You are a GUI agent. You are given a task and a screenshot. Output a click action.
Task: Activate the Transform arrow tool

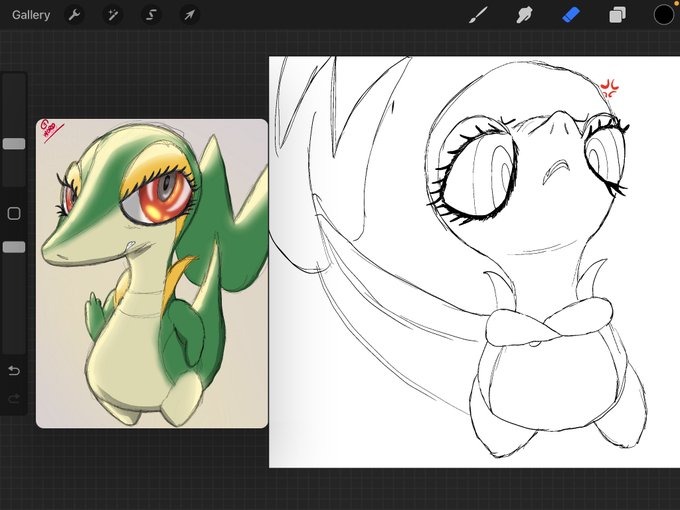[x=189, y=16]
